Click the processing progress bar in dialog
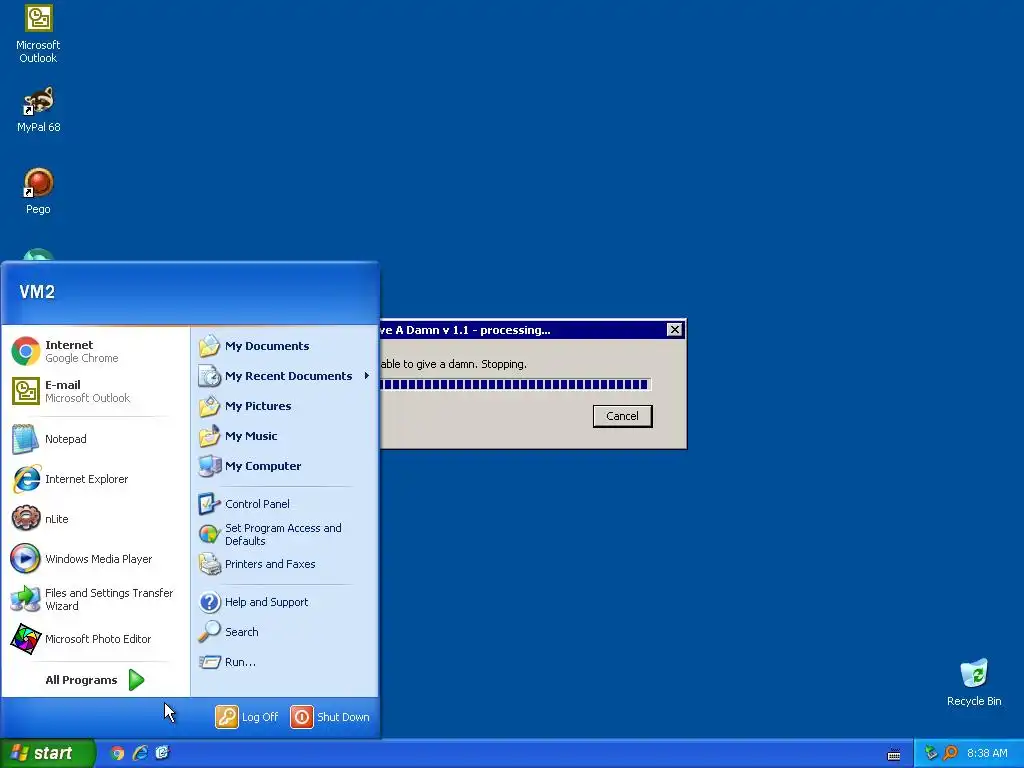This screenshot has height=768, width=1024. tap(515, 385)
